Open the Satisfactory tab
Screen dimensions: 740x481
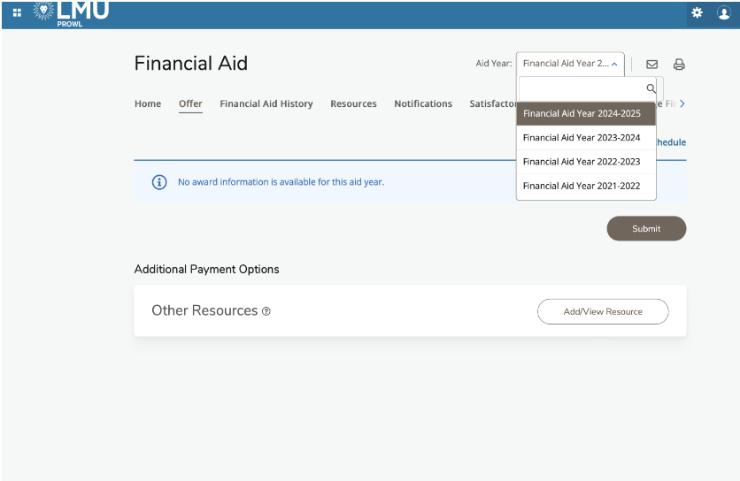click(x=493, y=103)
